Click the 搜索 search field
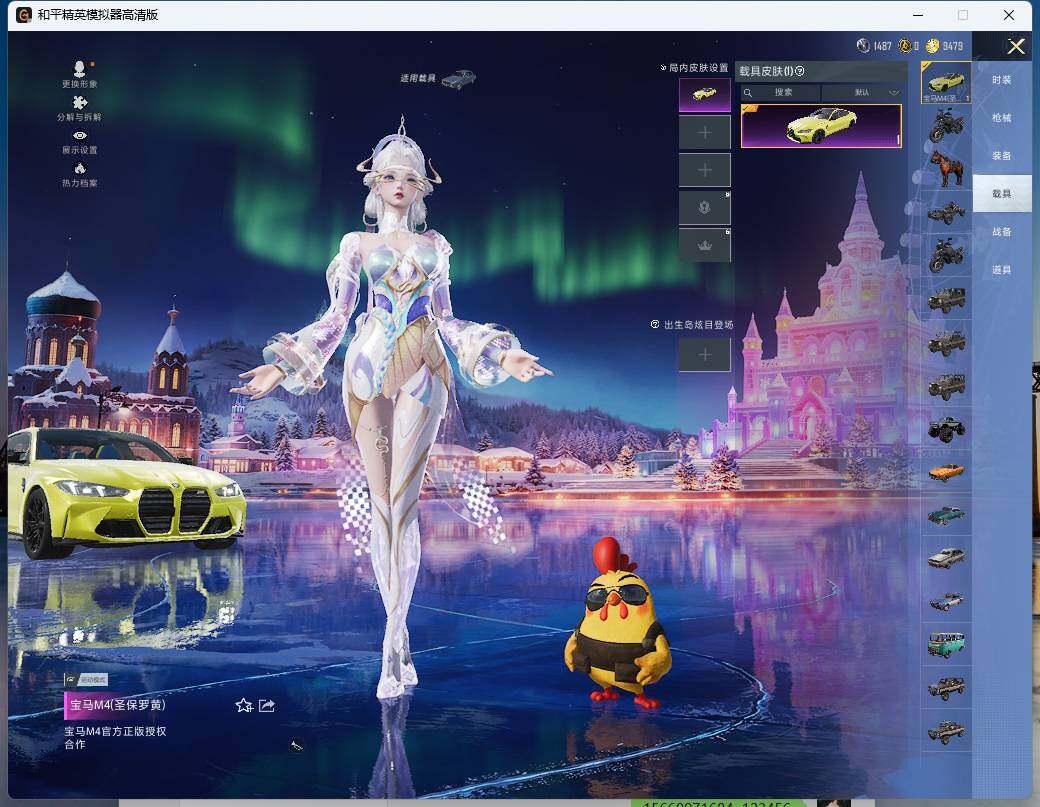Screen dimensions: 1040x807 tap(781, 92)
